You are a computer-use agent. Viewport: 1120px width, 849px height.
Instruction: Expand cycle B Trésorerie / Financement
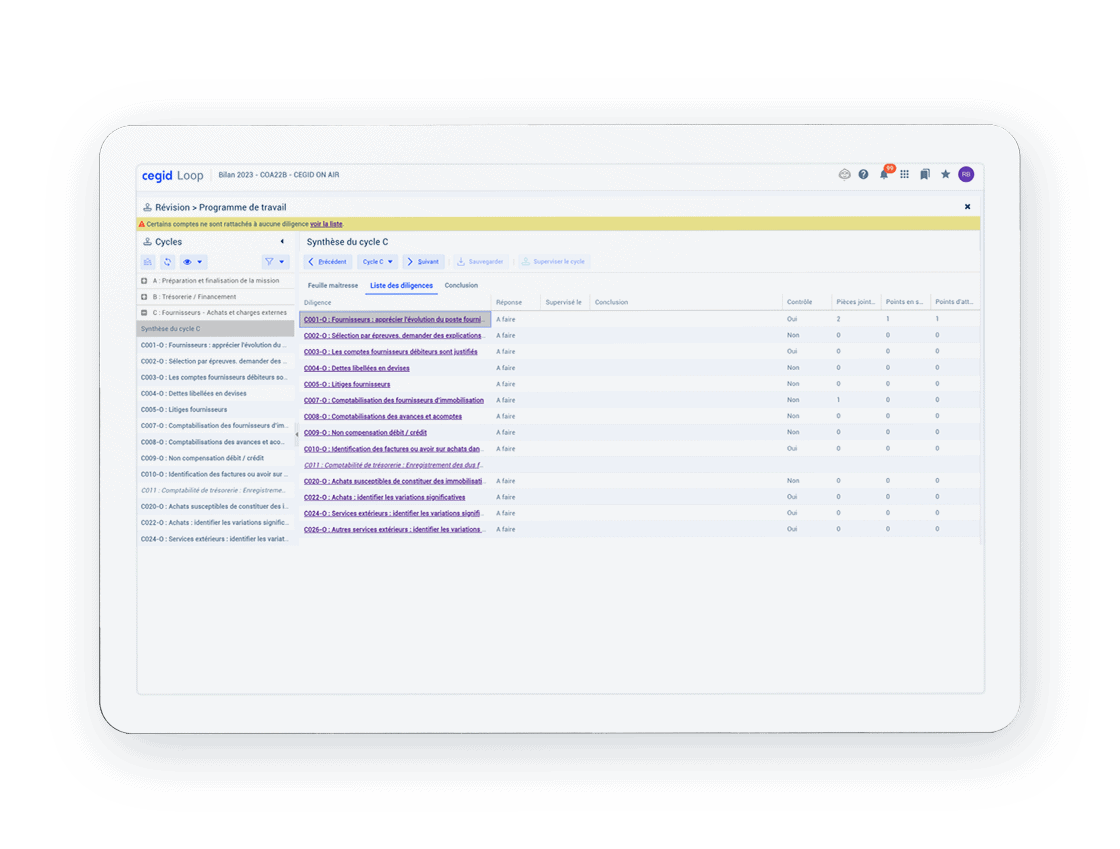click(x=144, y=297)
